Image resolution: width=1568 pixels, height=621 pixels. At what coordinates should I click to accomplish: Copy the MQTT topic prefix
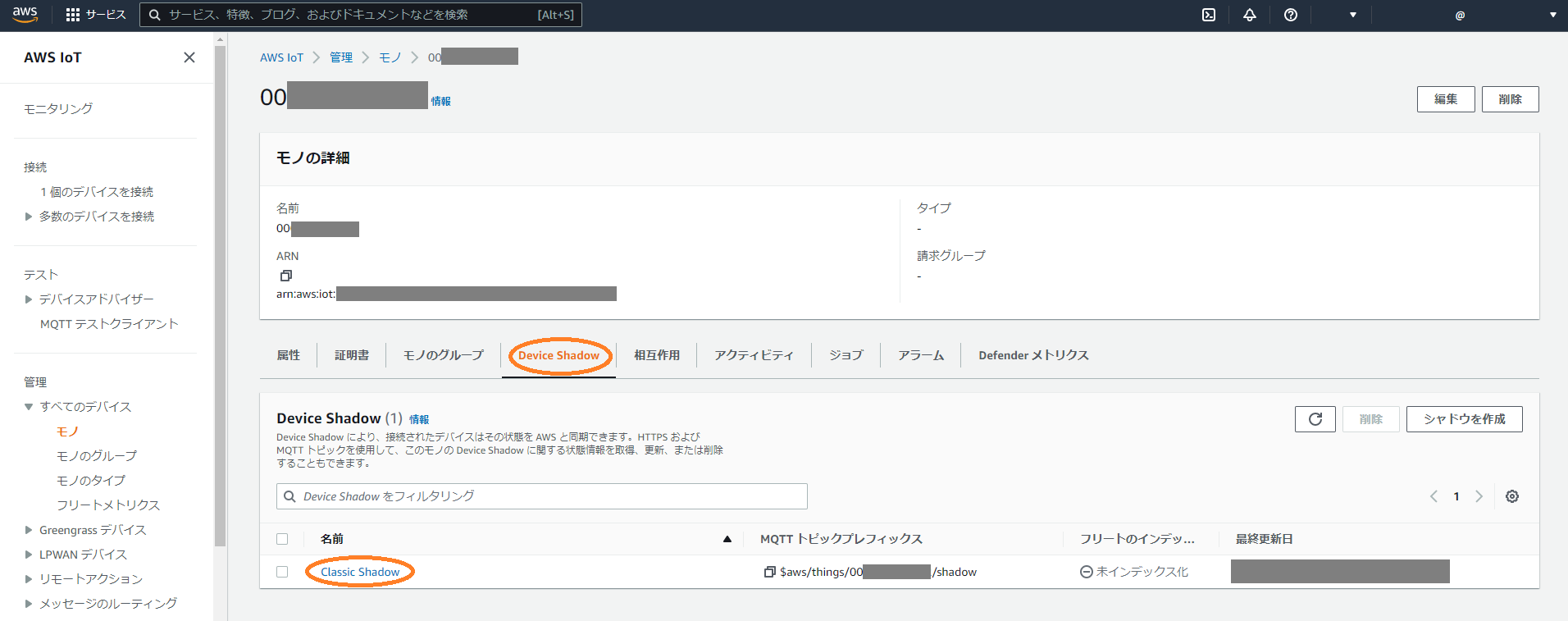pos(769,572)
